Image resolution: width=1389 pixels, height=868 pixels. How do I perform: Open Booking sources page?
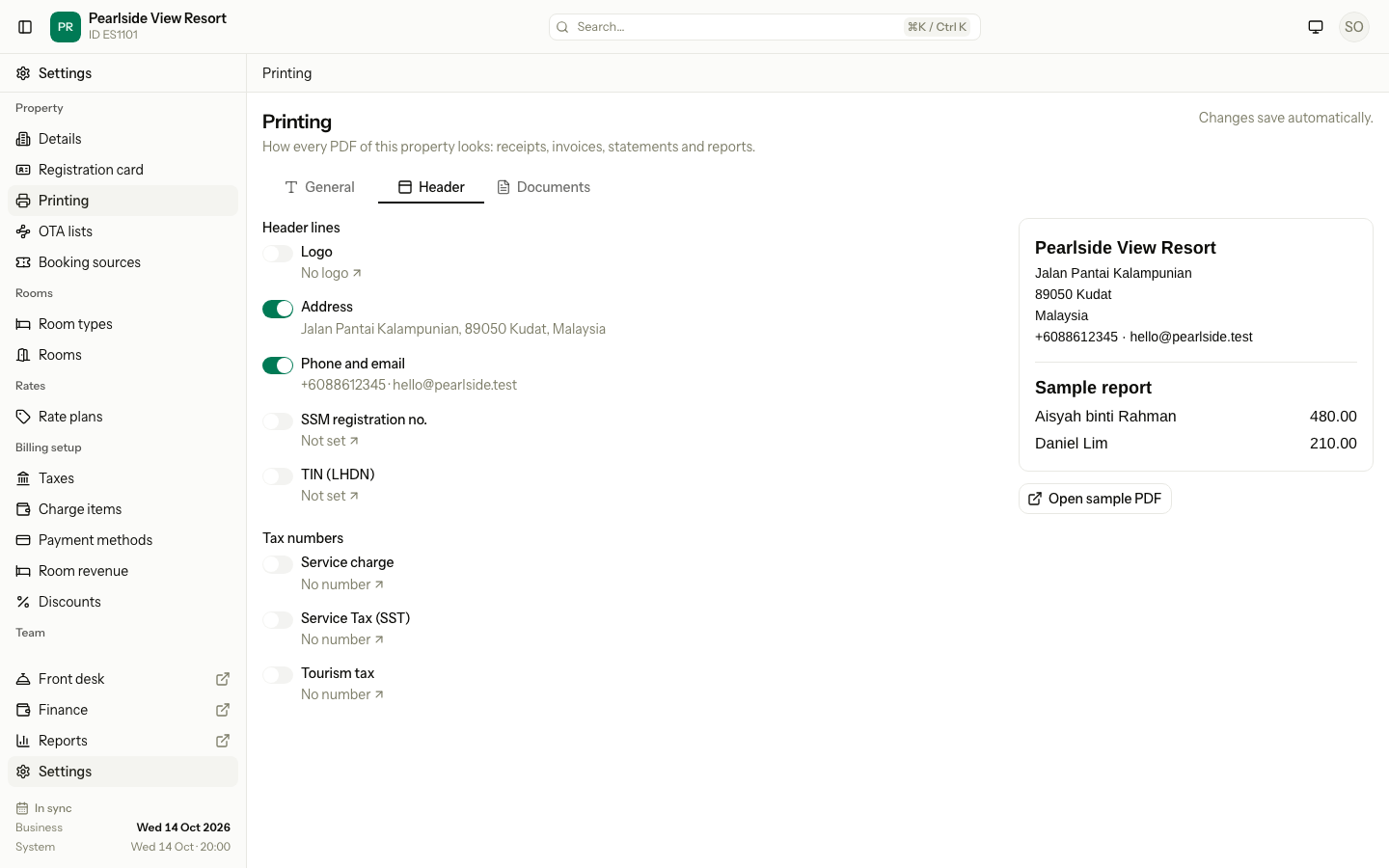tap(123, 262)
